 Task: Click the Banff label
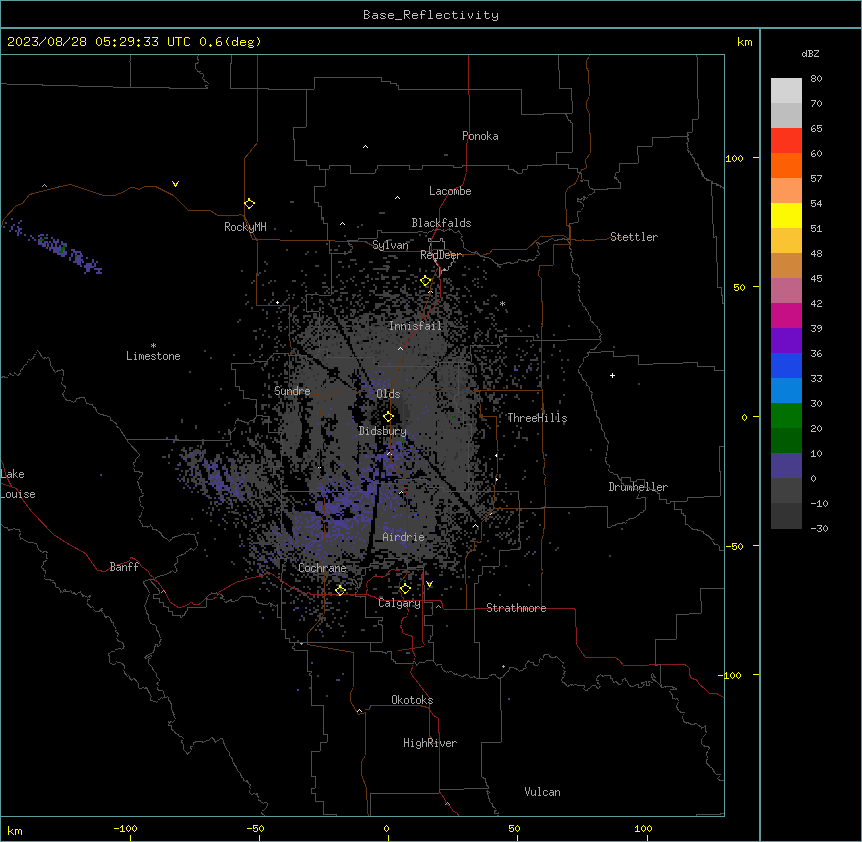click(124, 567)
